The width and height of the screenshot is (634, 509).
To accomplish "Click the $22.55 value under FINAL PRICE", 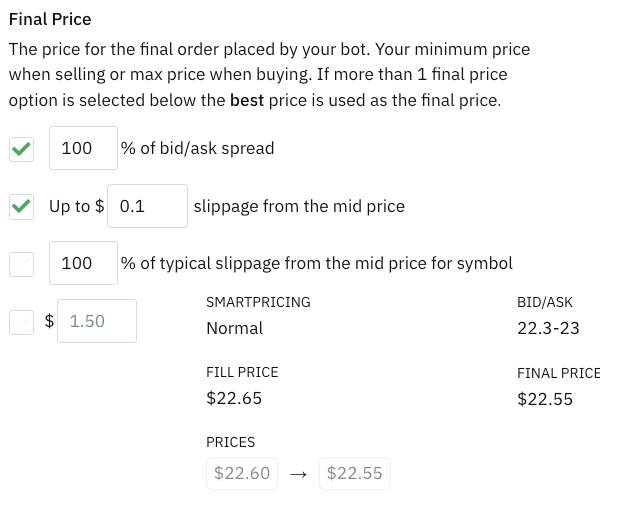I will click(545, 399).
